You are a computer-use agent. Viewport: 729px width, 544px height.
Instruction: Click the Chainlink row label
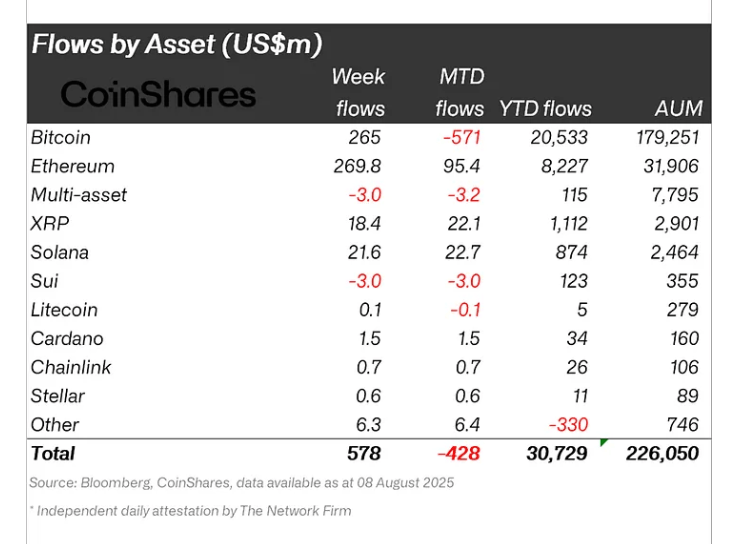pos(71,367)
